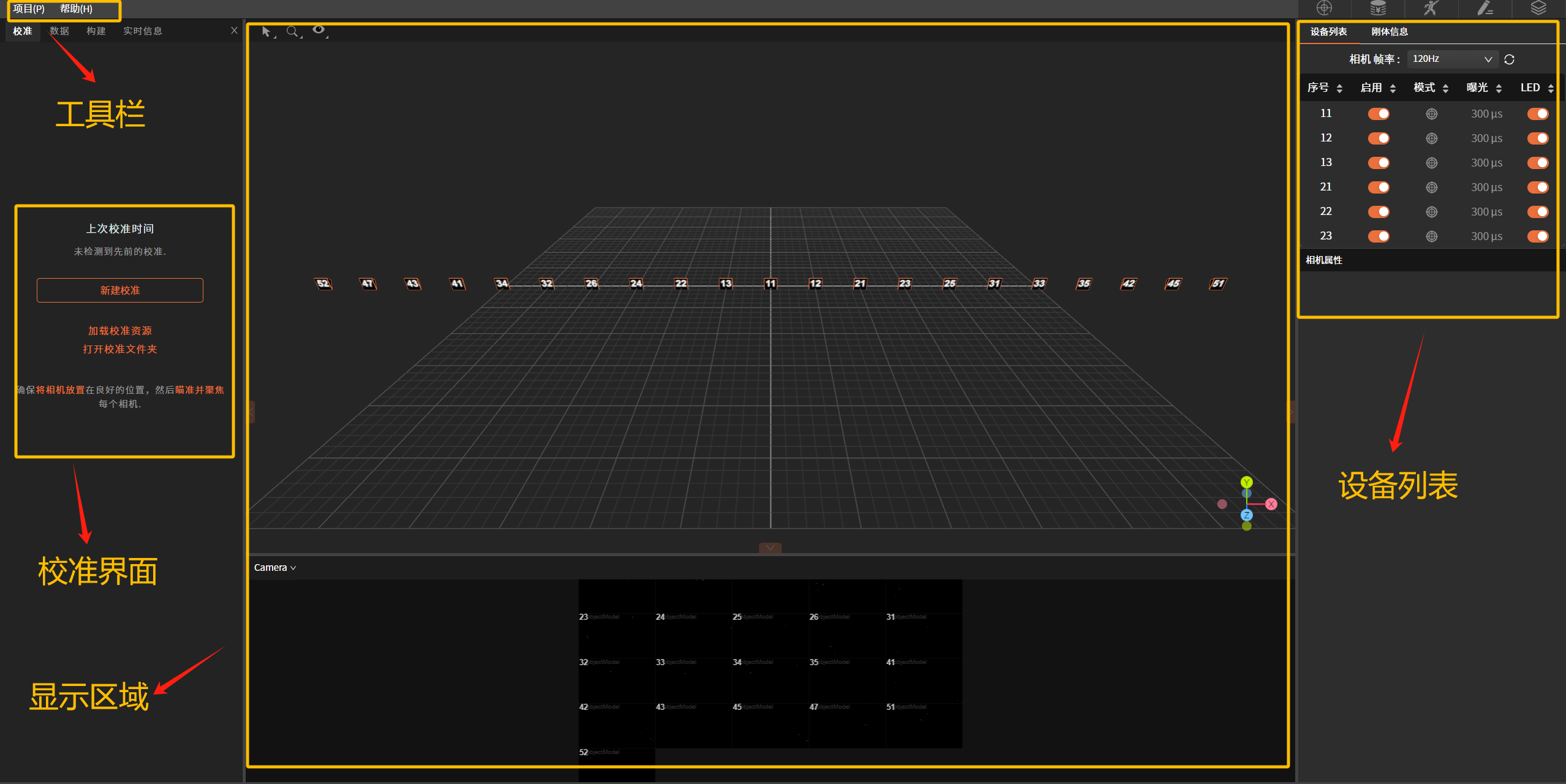The image size is (1566, 784).
Task: Click the 打开校准文件夹 link
Action: point(120,349)
